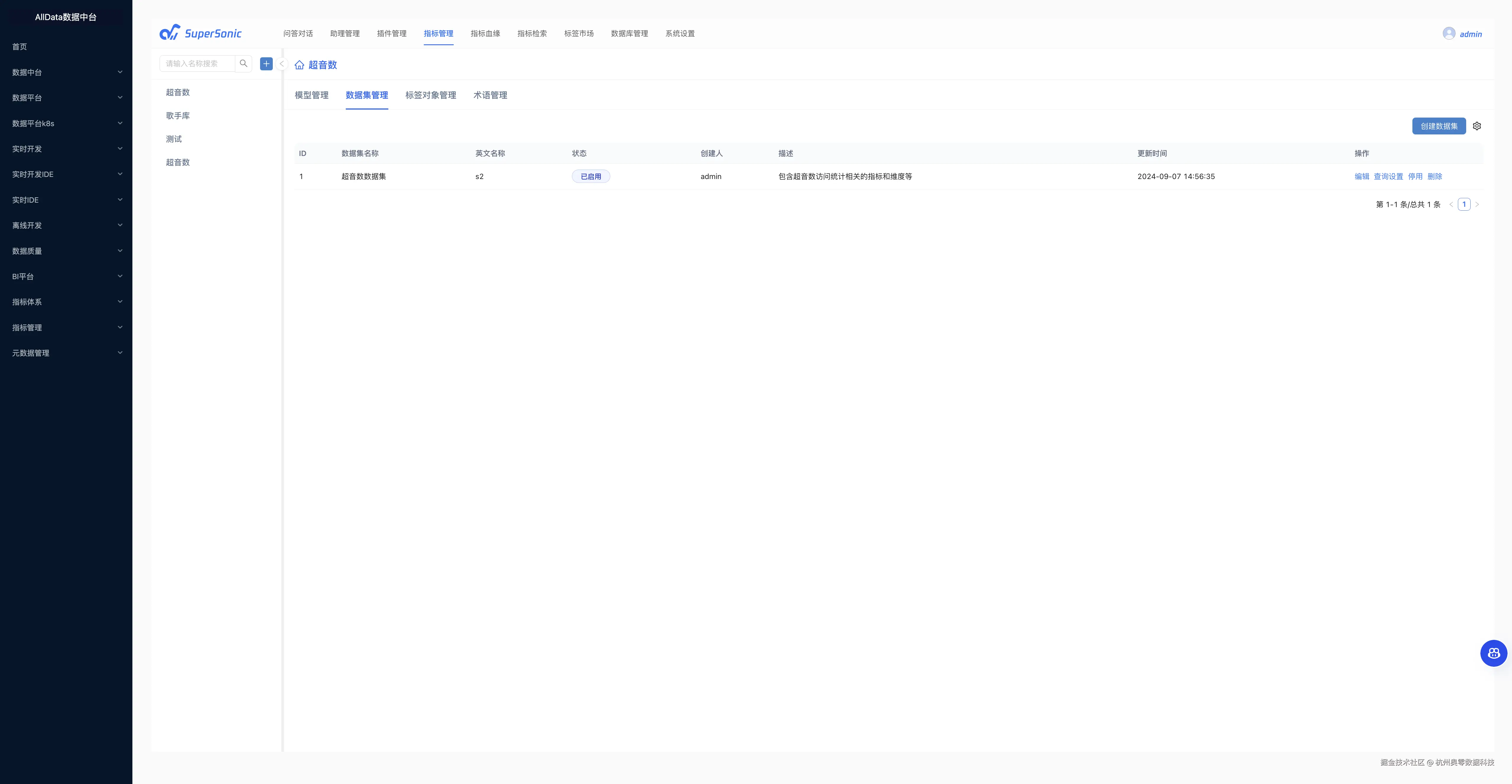1512x784 pixels.
Task: Click the blue plus add icon
Action: tap(266, 64)
